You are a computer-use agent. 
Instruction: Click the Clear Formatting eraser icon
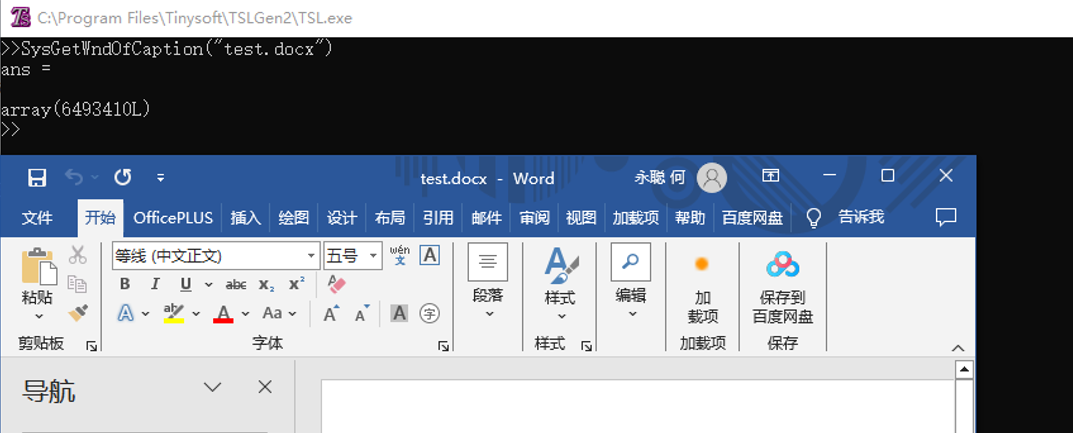[337, 284]
